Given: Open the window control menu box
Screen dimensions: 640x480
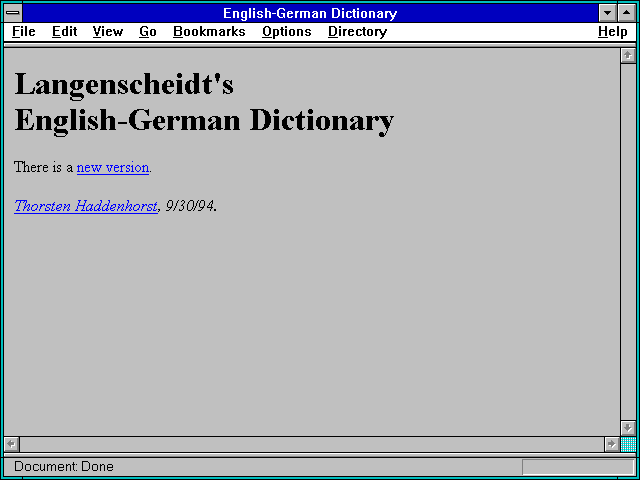Looking at the screenshot, I should 13,13.
